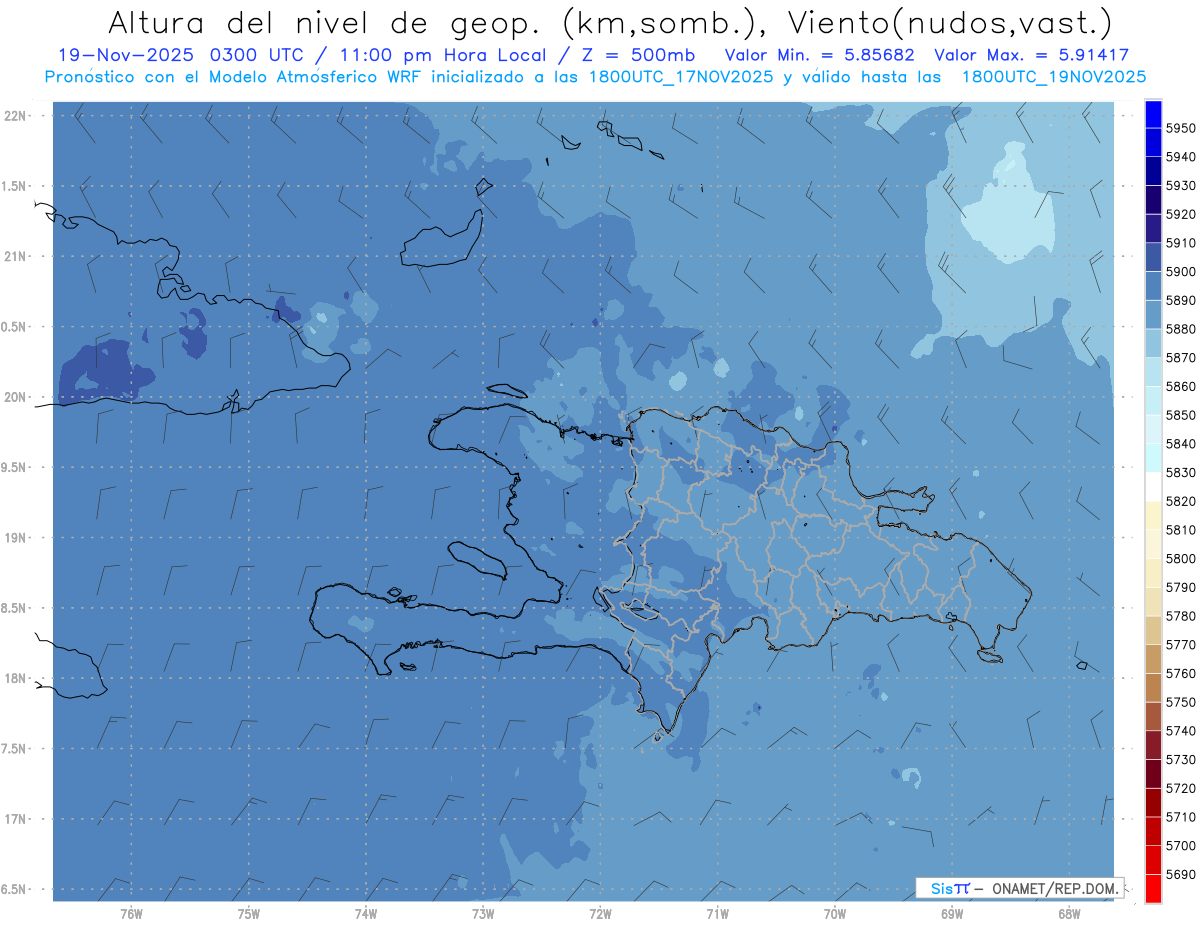1200x927 pixels.
Task: Click the valid-until time '1800UTC_19NOV2025'
Action: 1053,76
